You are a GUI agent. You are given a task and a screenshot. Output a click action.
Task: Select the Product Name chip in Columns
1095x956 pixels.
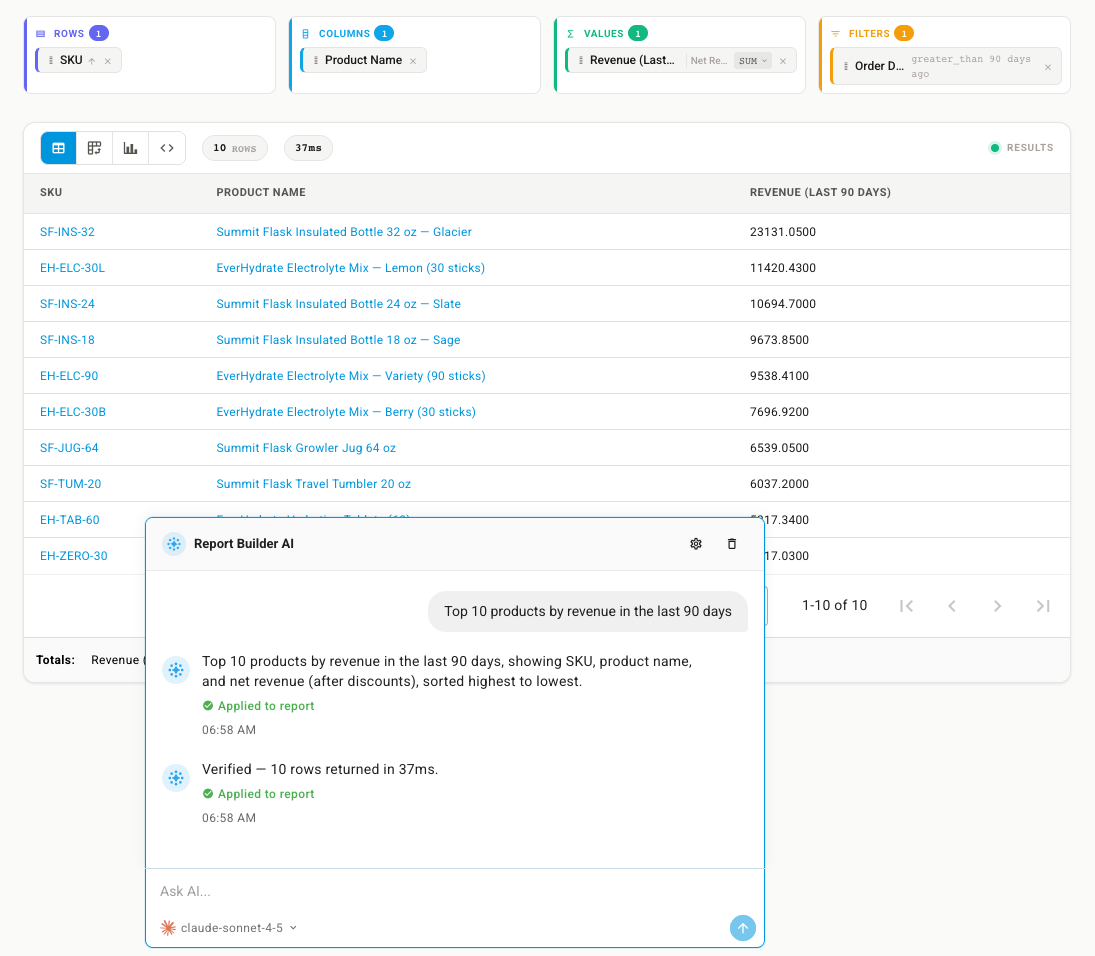pos(364,61)
